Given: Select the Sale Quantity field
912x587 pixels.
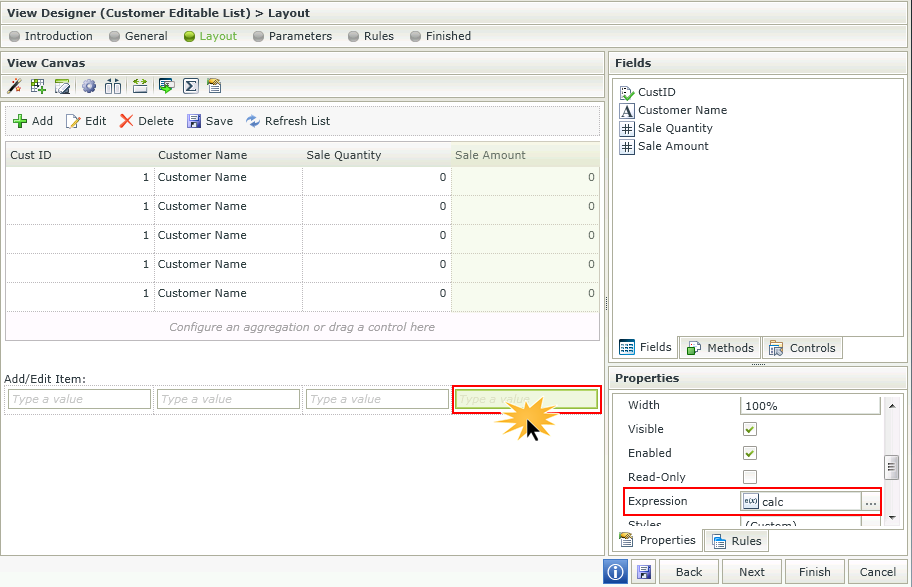Looking at the screenshot, I should tap(667, 129).
